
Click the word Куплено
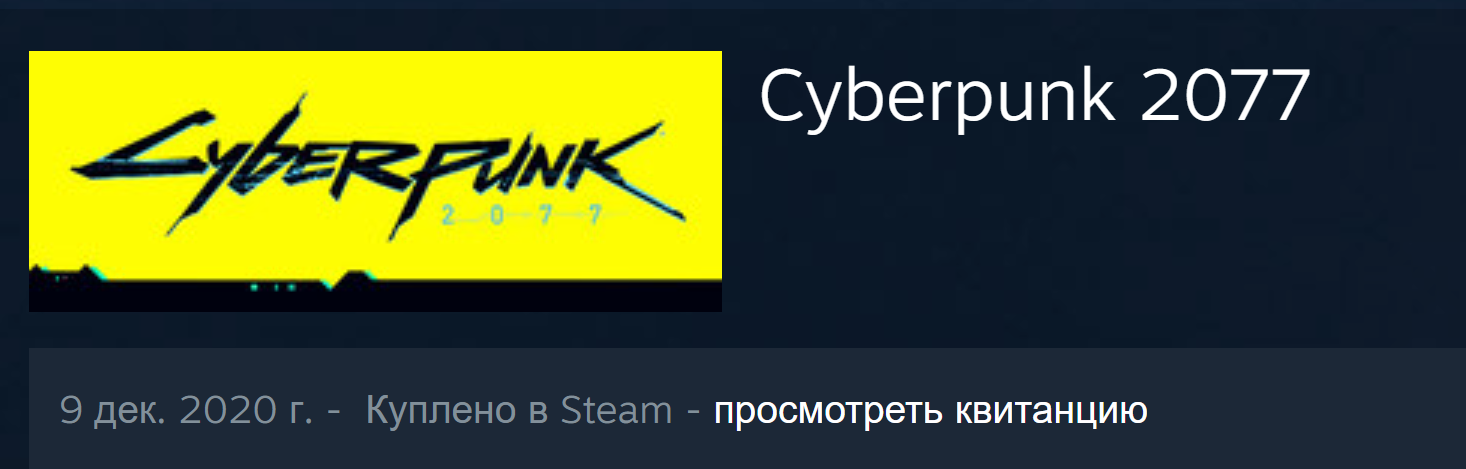coord(440,411)
